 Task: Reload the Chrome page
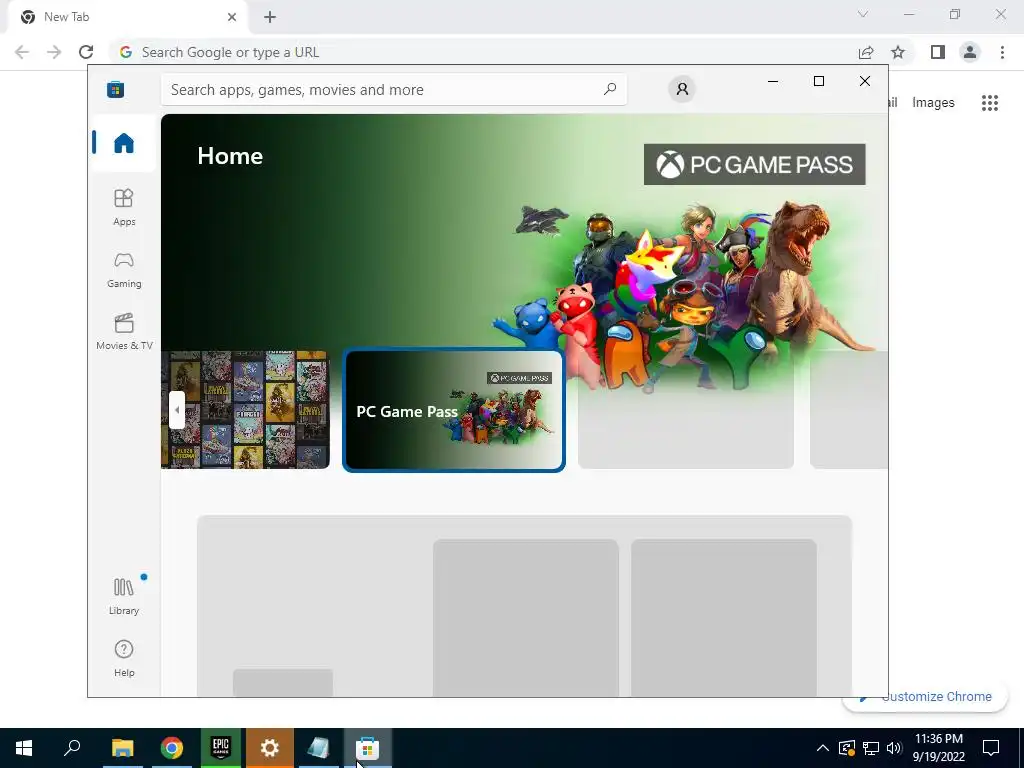coord(86,52)
